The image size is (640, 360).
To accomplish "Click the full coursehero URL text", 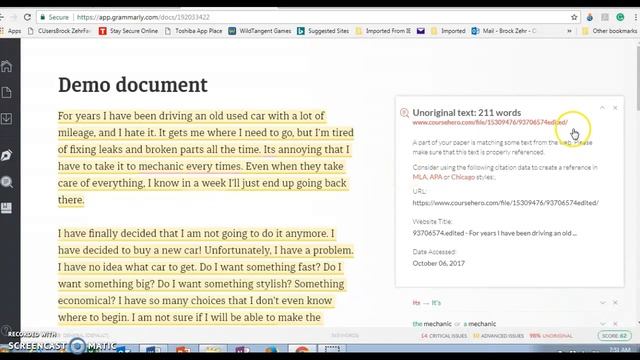I will tap(505, 202).
